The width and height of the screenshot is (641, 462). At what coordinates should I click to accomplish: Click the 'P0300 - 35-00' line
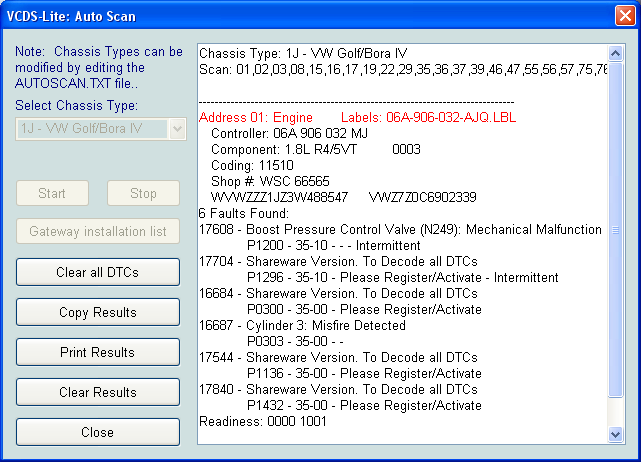[x=364, y=309]
